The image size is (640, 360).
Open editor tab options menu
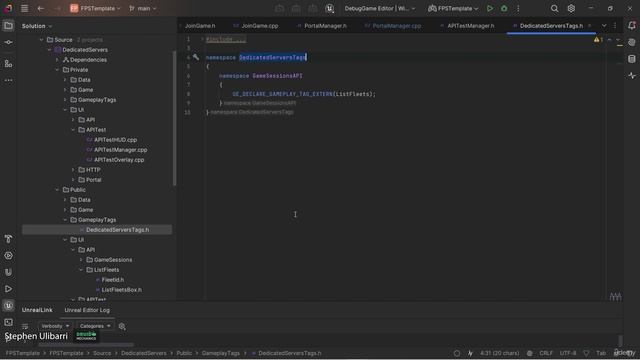pyautogui.click(x=615, y=26)
